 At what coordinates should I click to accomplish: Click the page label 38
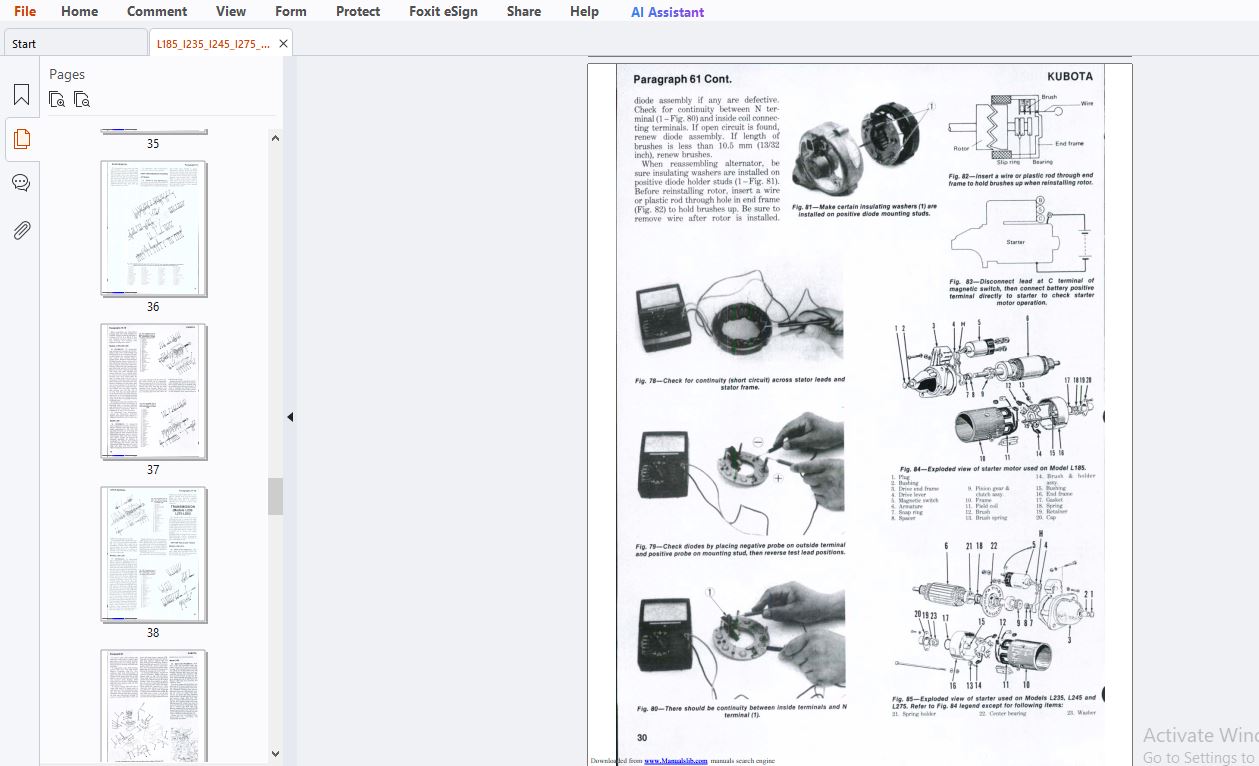coord(153,633)
